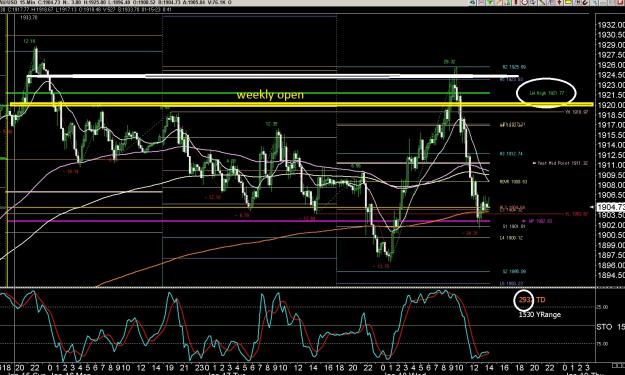Screen dimensions: 625x375
Task: Click the 1923.00 price axis label
Action: (x=610, y=85)
